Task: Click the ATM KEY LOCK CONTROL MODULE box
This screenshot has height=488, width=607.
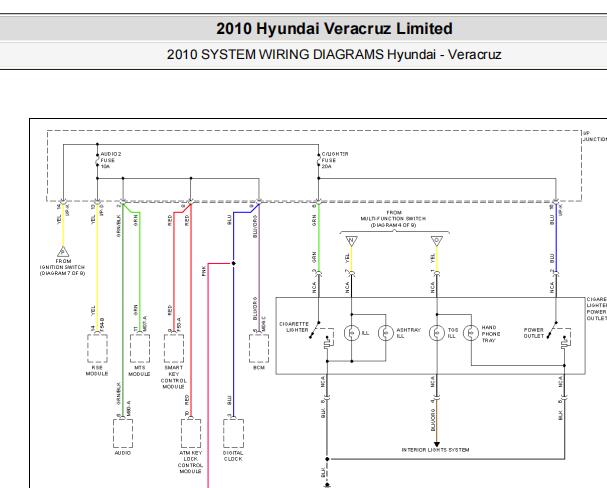Action: pyautogui.click(x=191, y=433)
